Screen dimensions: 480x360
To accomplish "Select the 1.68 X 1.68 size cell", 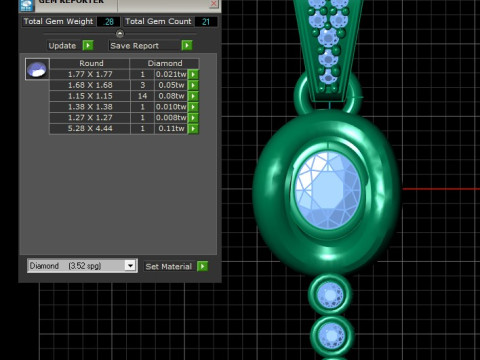I will 90,85.
